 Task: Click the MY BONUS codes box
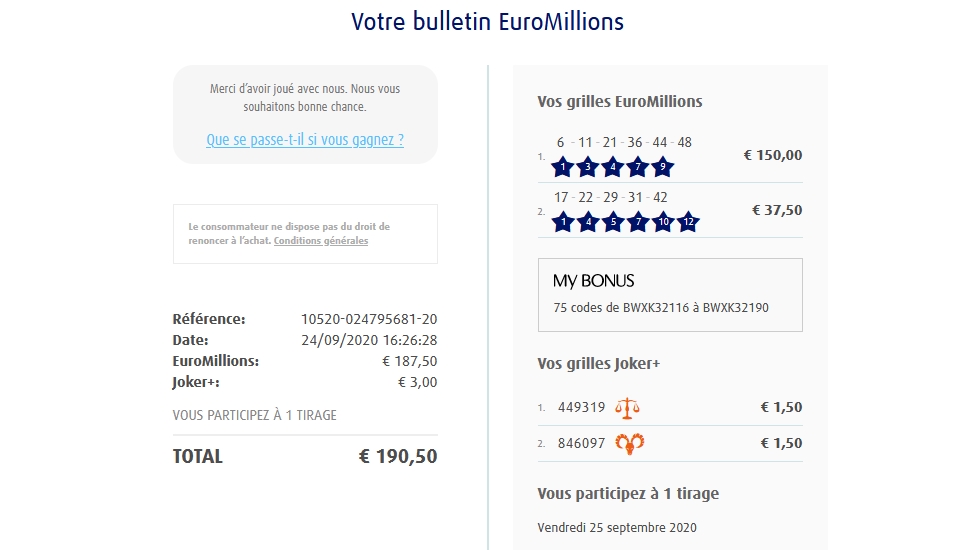(670, 295)
